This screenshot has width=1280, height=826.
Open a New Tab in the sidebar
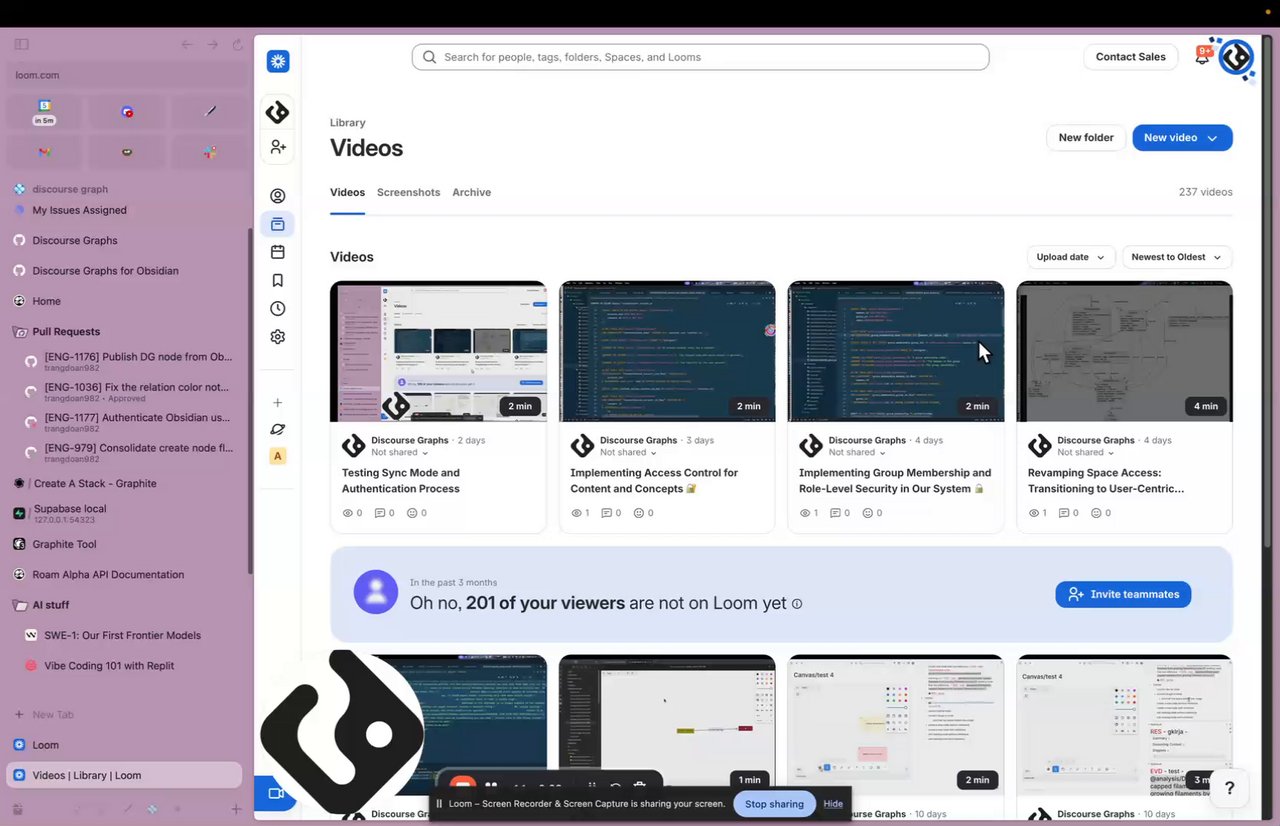tap(125, 714)
